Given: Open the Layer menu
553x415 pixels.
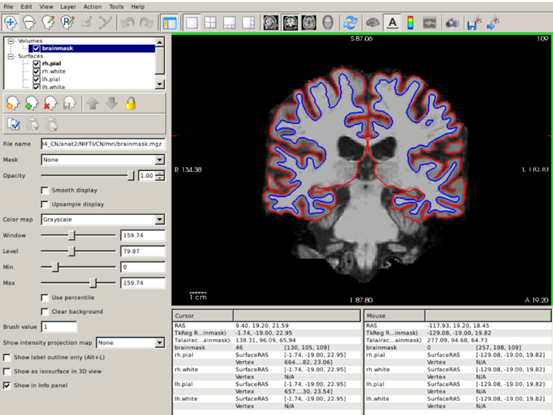Looking at the screenshot, I should [x=68, y=7].
